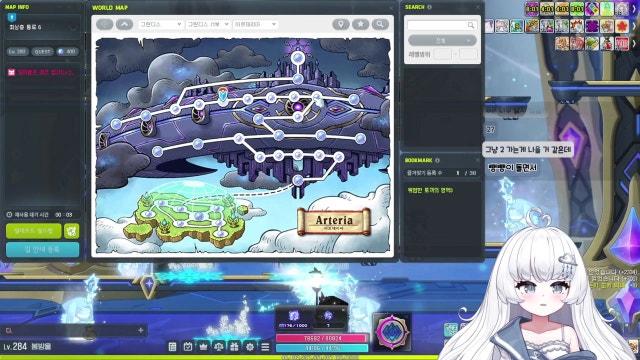Screen dimensions: 640x360
Task: Click the round pink-rimmed emblem icon
Action: pos(391,332)
